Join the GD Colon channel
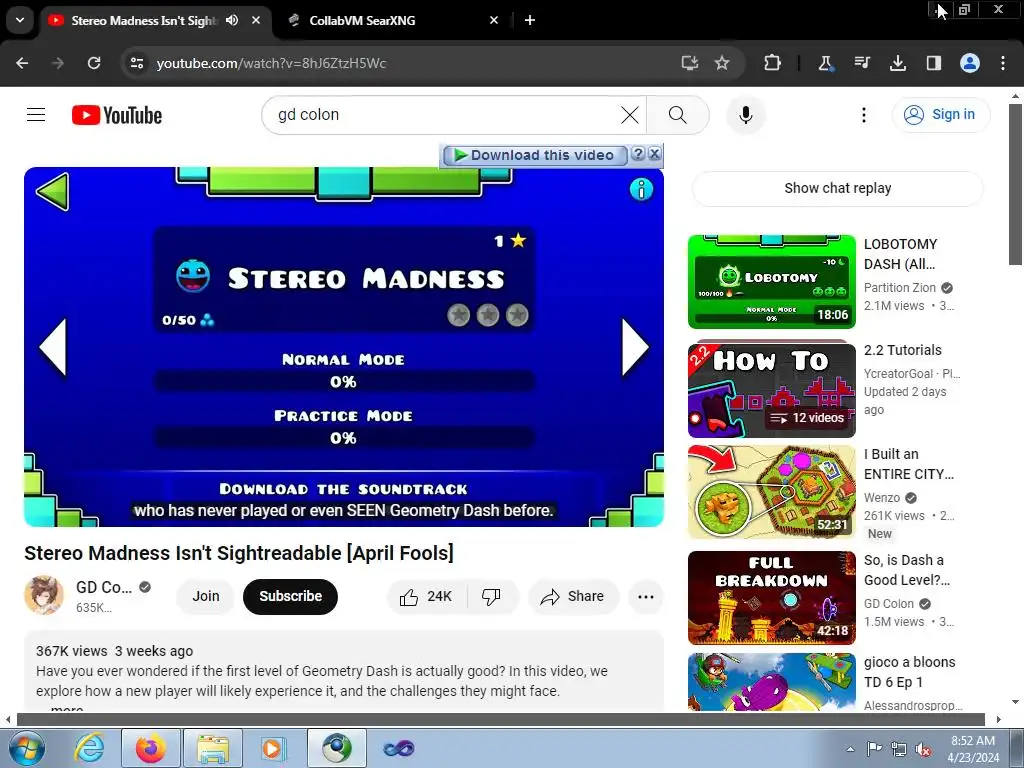 [206, 596]
